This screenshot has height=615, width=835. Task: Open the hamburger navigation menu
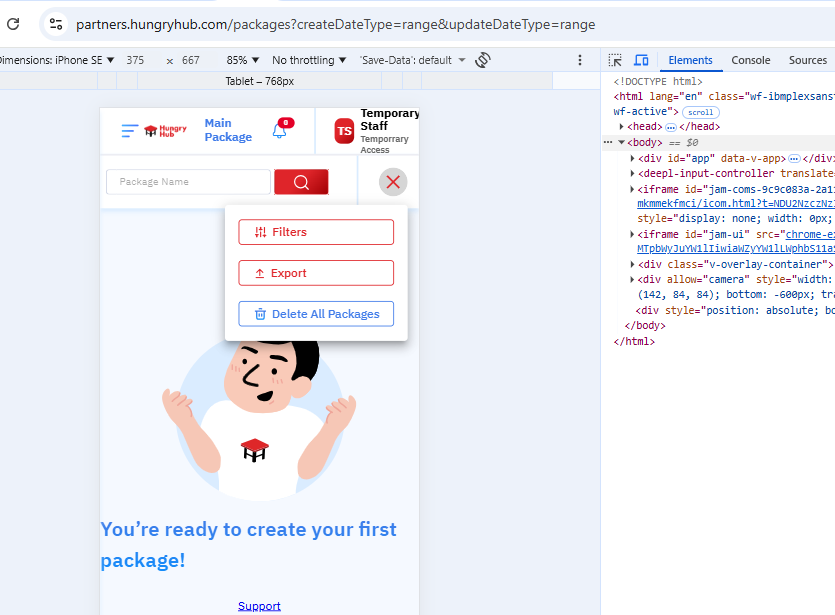[x=129, y=131]
